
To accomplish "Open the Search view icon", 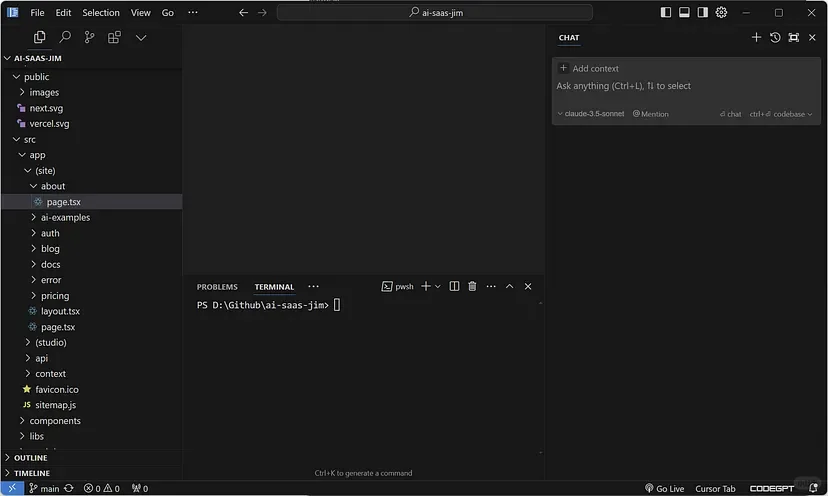I will 65,37.
